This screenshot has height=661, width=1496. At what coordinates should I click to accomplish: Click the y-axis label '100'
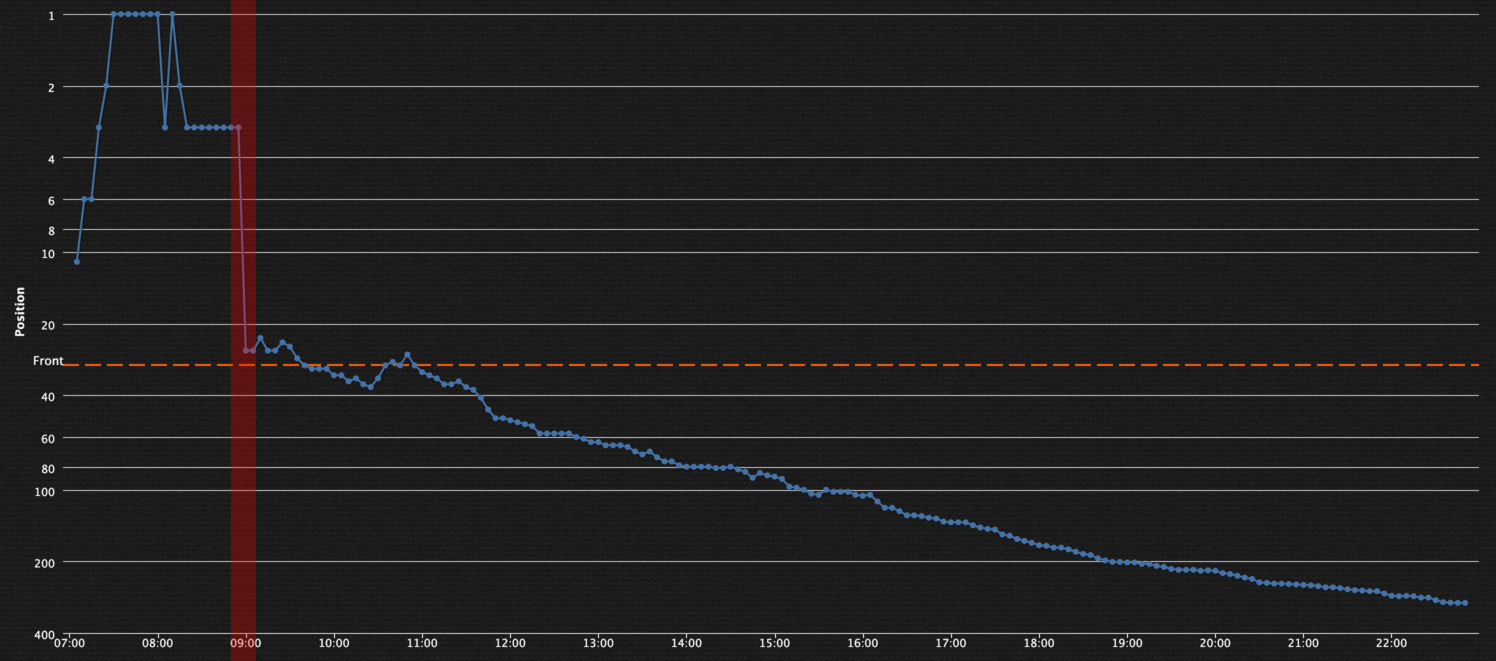pyautogui.click(x=46, y=491)
